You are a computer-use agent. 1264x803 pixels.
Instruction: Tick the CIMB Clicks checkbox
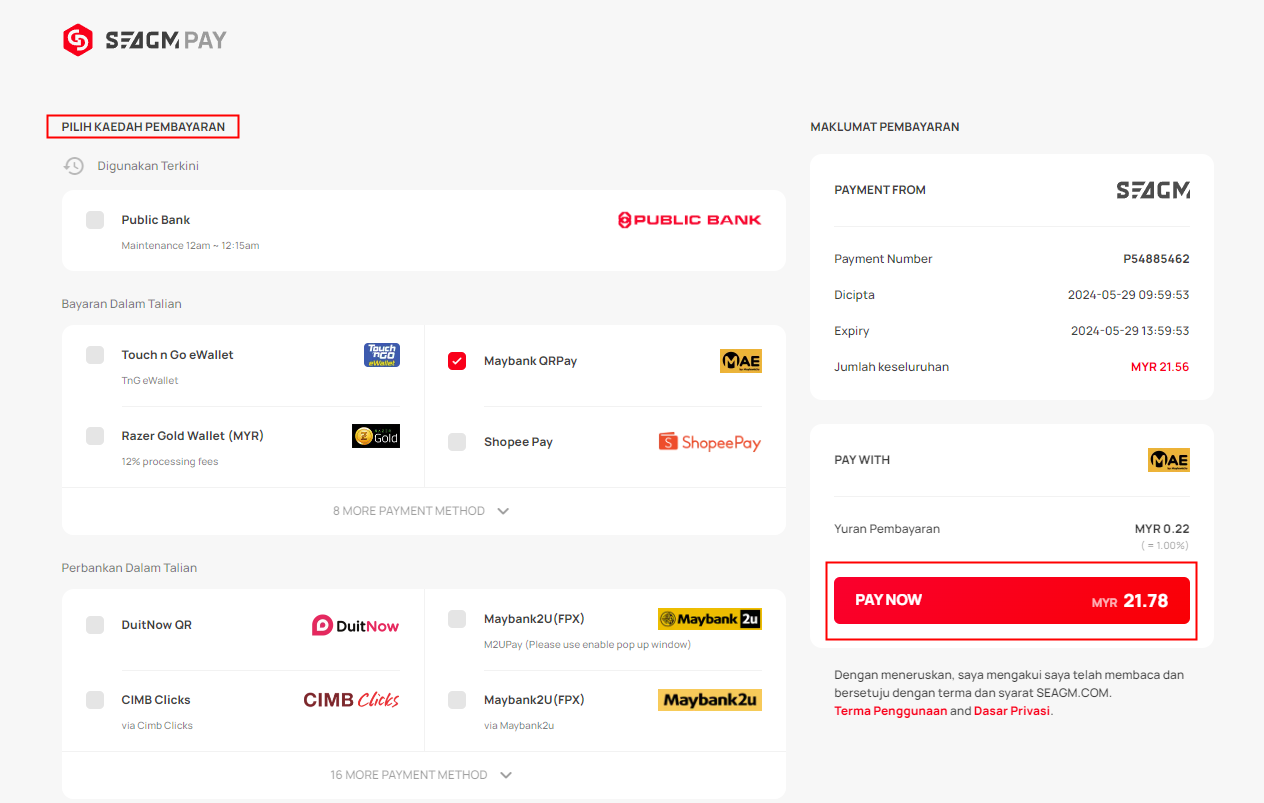click(95, 700)
